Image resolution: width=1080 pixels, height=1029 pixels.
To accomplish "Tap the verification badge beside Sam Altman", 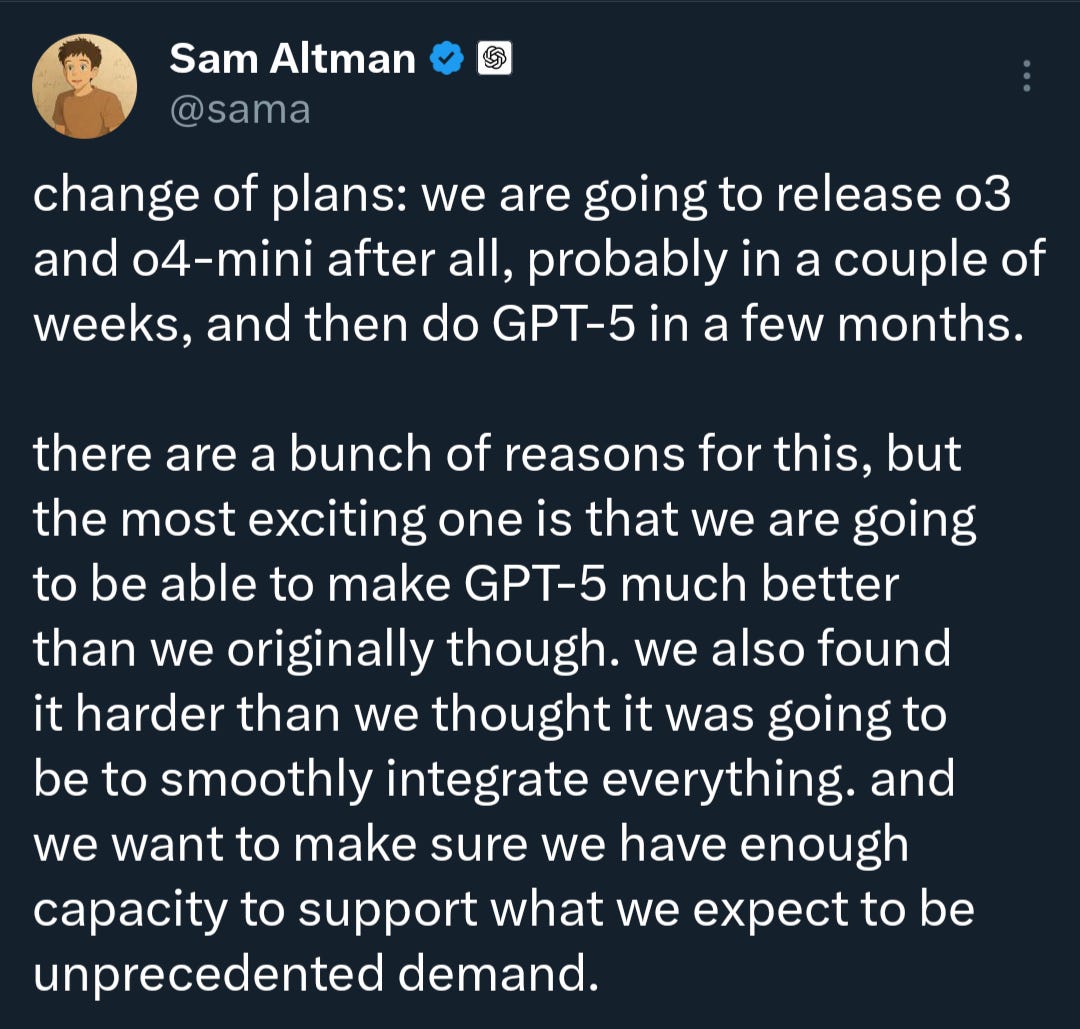I will tap(446, 59).
